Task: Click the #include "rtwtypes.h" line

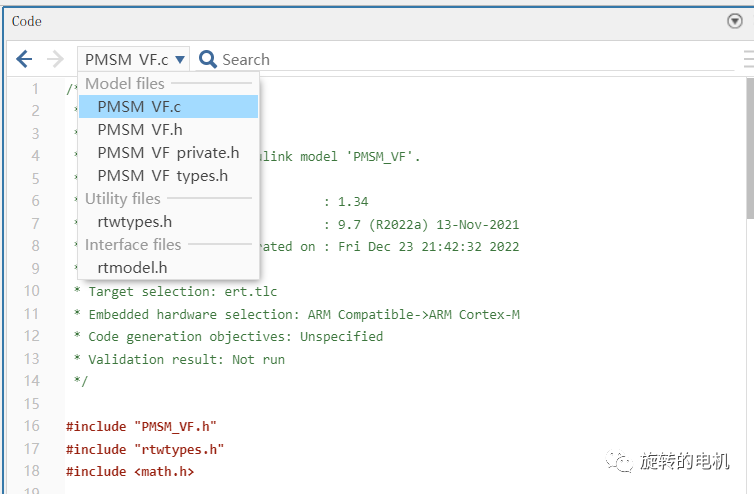Action: coord(145,449)
